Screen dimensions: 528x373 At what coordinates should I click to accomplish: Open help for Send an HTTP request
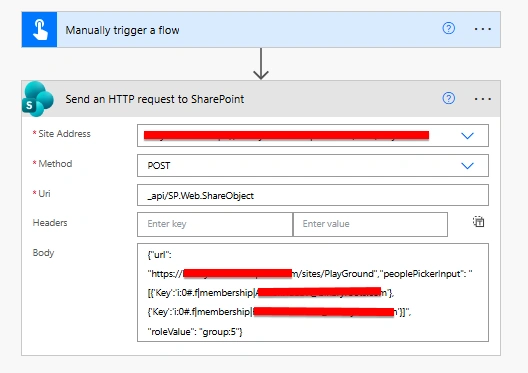click(448, 98)
